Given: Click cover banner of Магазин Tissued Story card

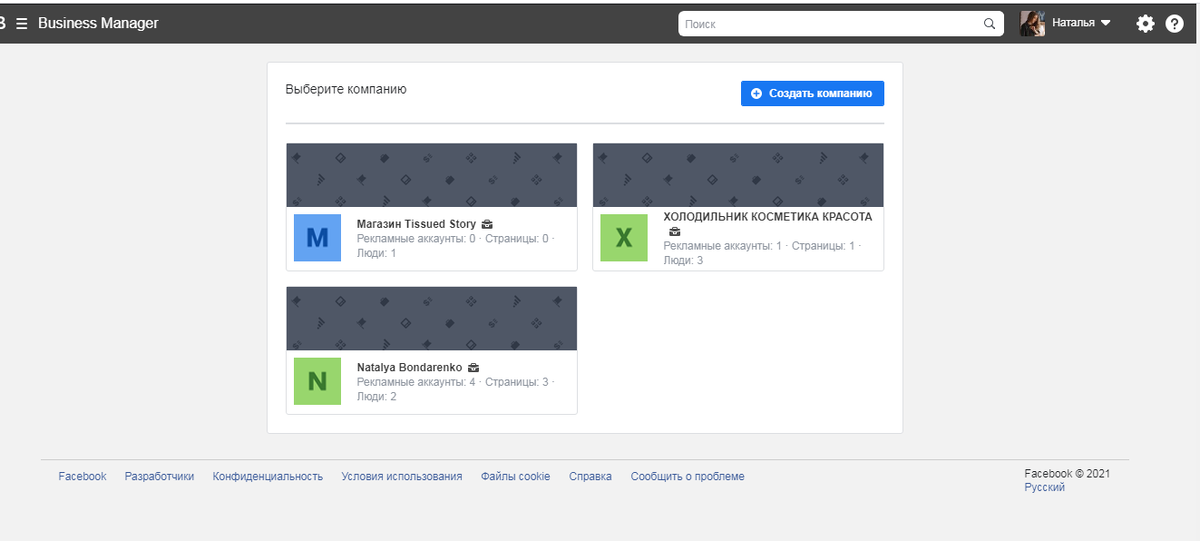Looking at the screenshot, I should [x=432, y=175].
